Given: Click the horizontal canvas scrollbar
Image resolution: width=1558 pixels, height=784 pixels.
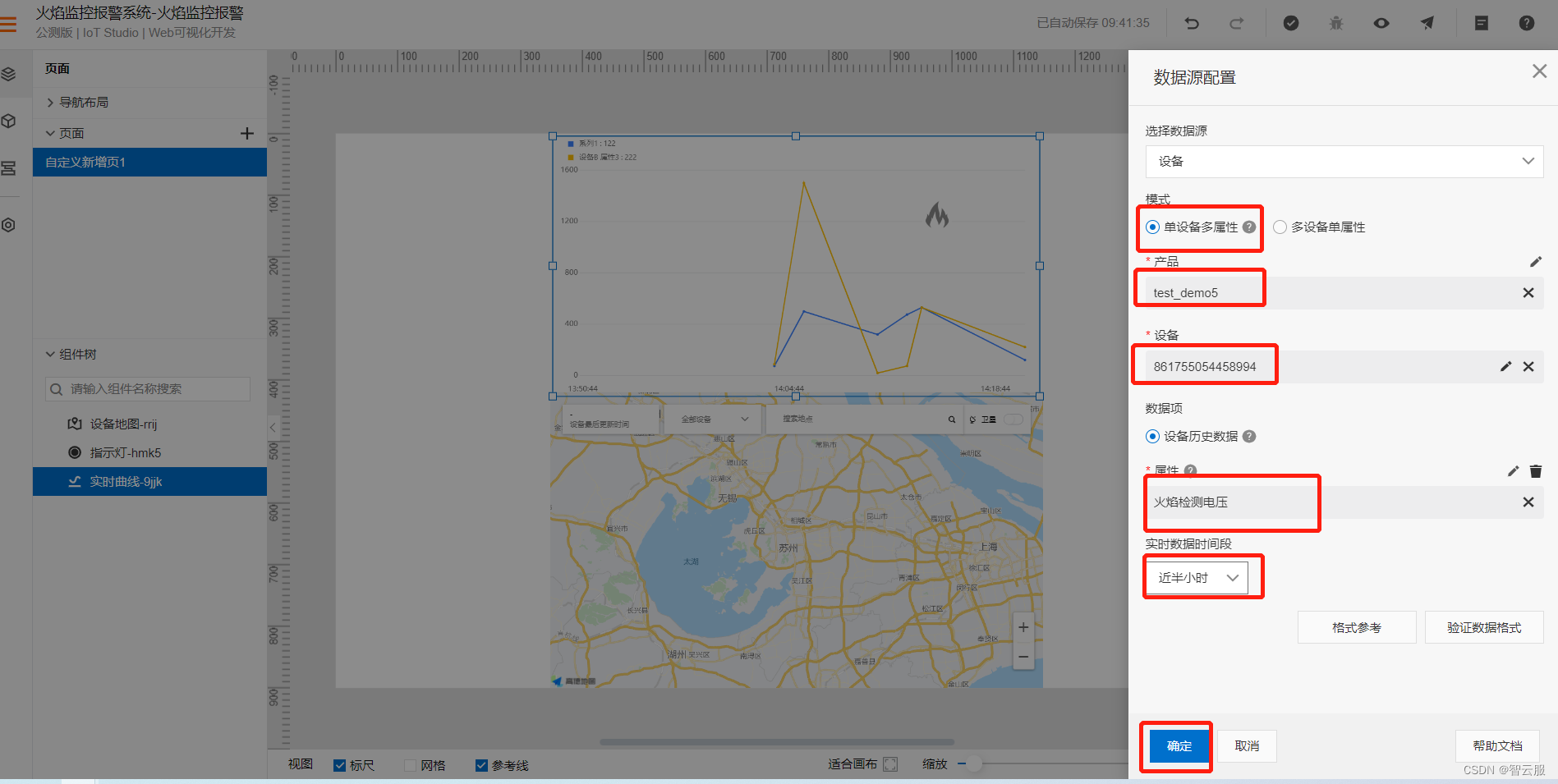Looking at the screenshot, I should [777, 742].
